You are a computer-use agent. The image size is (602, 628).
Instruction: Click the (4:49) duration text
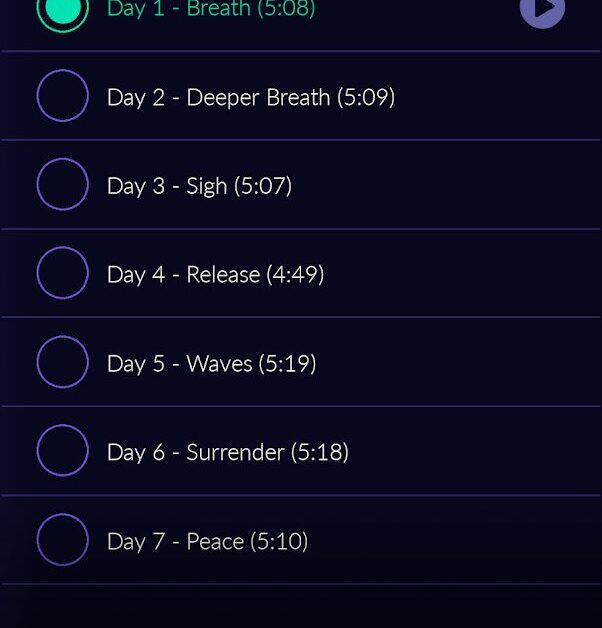click(x=295, y=275)
